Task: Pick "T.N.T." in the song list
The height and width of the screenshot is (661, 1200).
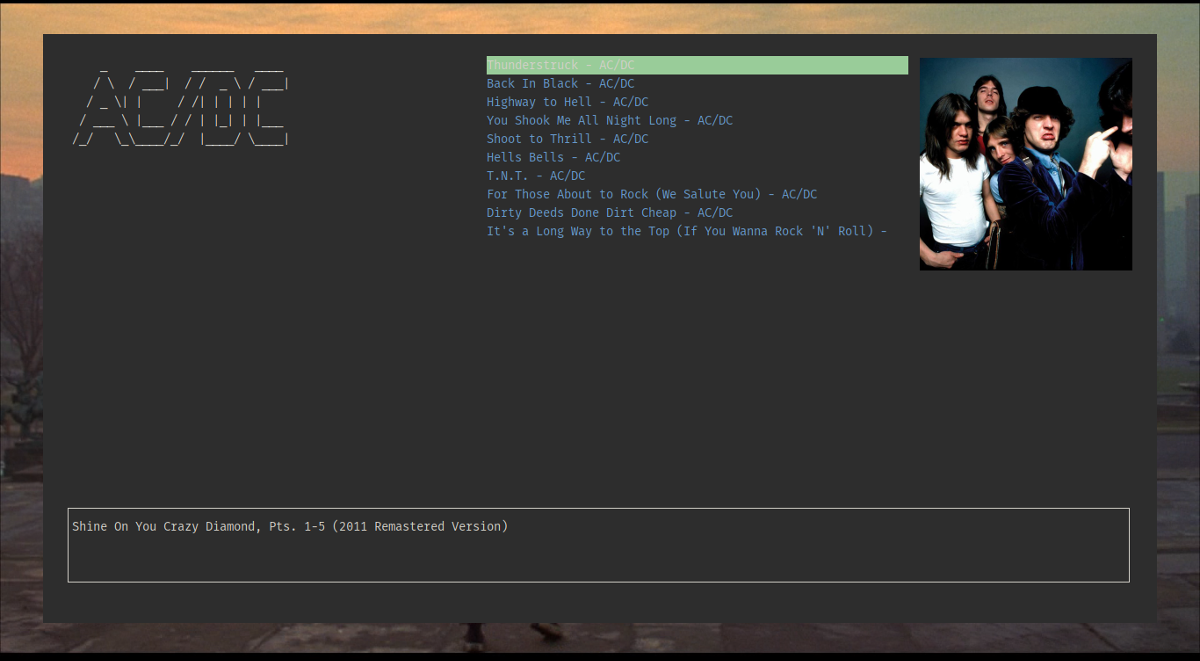Action: point(535,175)
